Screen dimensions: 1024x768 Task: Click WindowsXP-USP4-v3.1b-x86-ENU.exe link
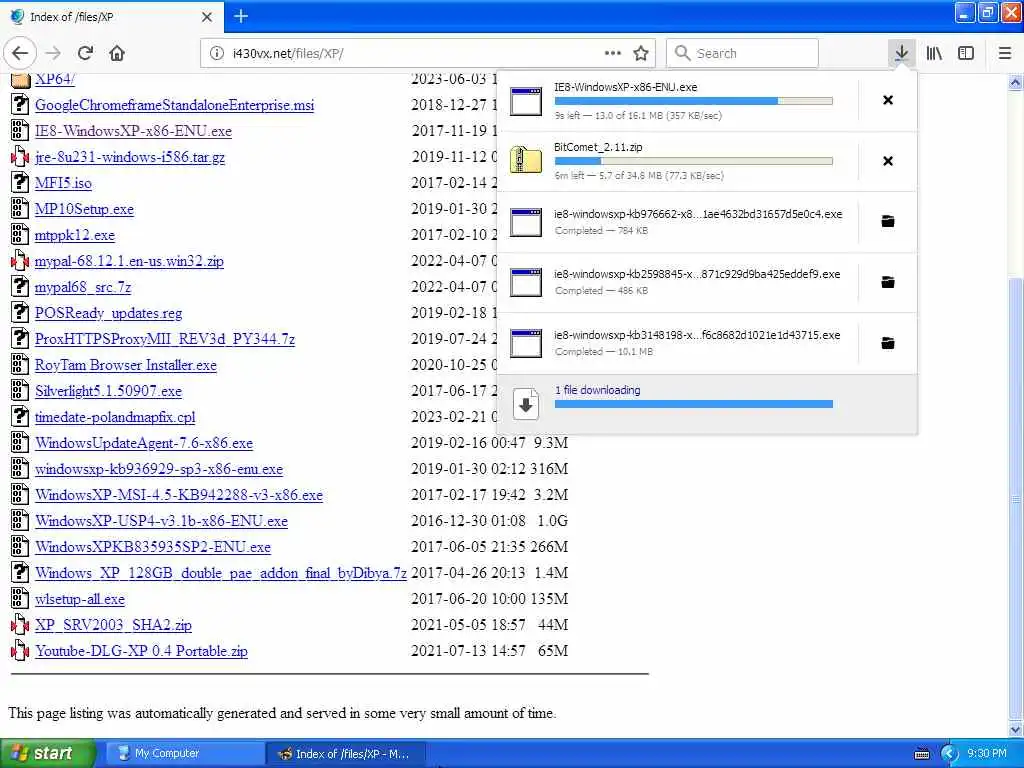[x=161, y=520]
